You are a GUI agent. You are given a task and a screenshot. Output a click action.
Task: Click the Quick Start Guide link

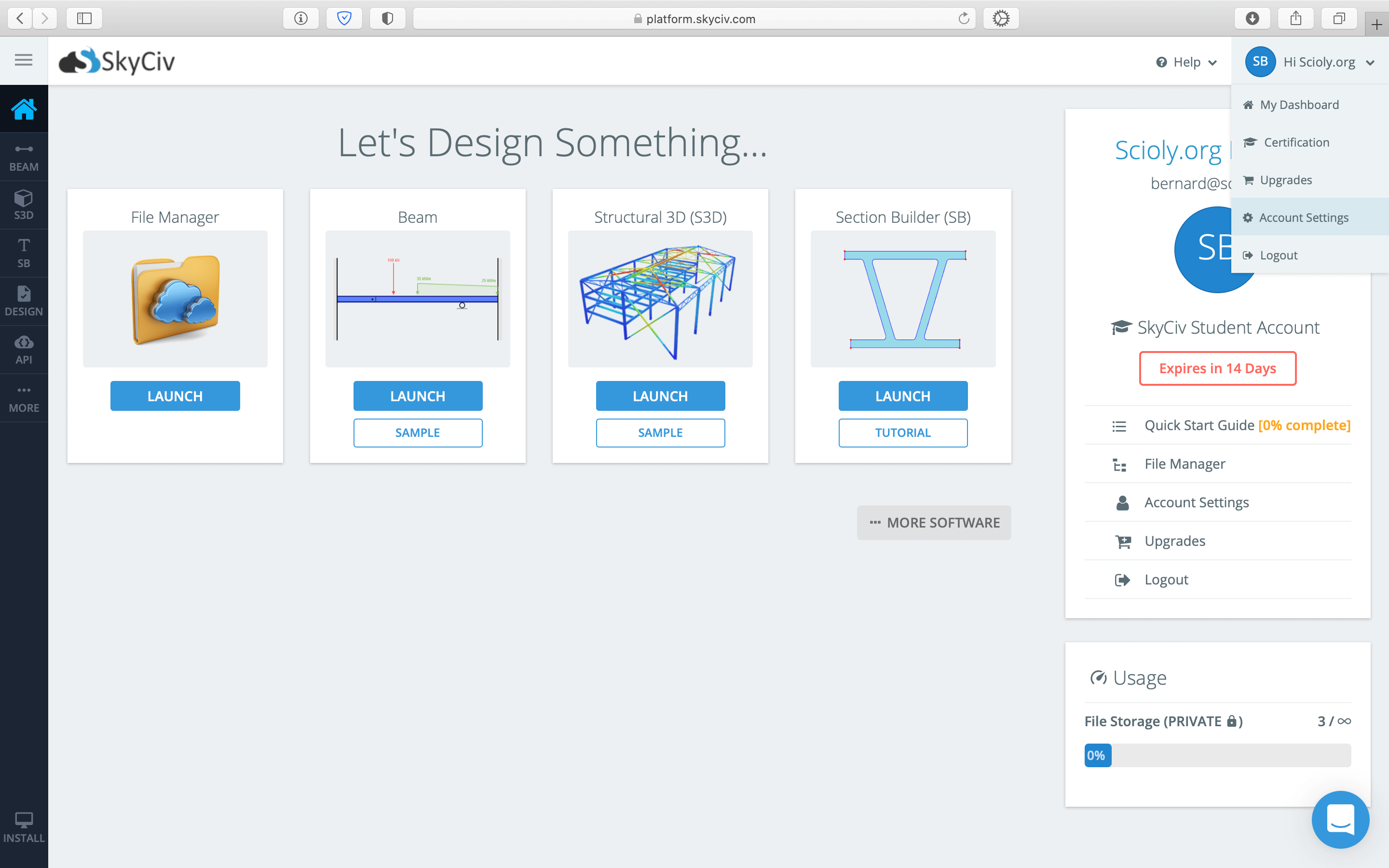[x=1198, y=425]
